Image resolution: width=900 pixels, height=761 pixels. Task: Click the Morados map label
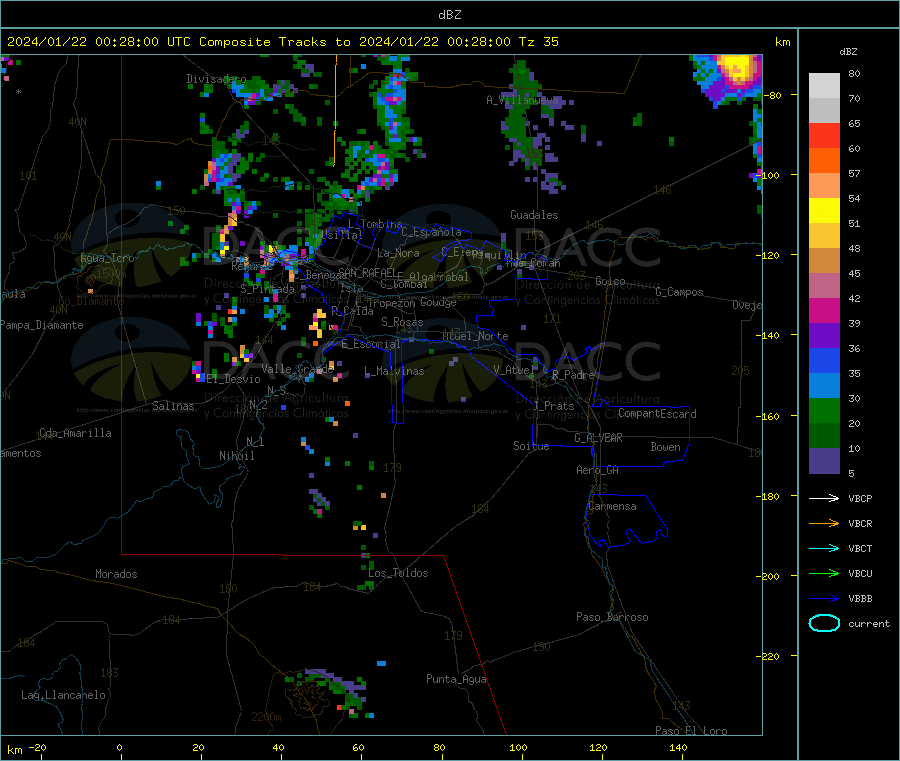(x=116, y=574)
